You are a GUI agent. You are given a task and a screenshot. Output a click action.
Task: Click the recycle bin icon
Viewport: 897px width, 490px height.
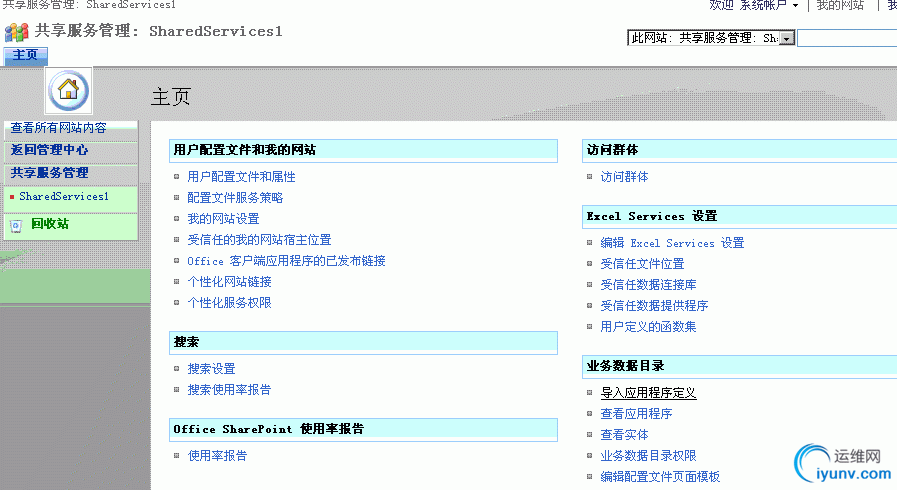[16, 225]
